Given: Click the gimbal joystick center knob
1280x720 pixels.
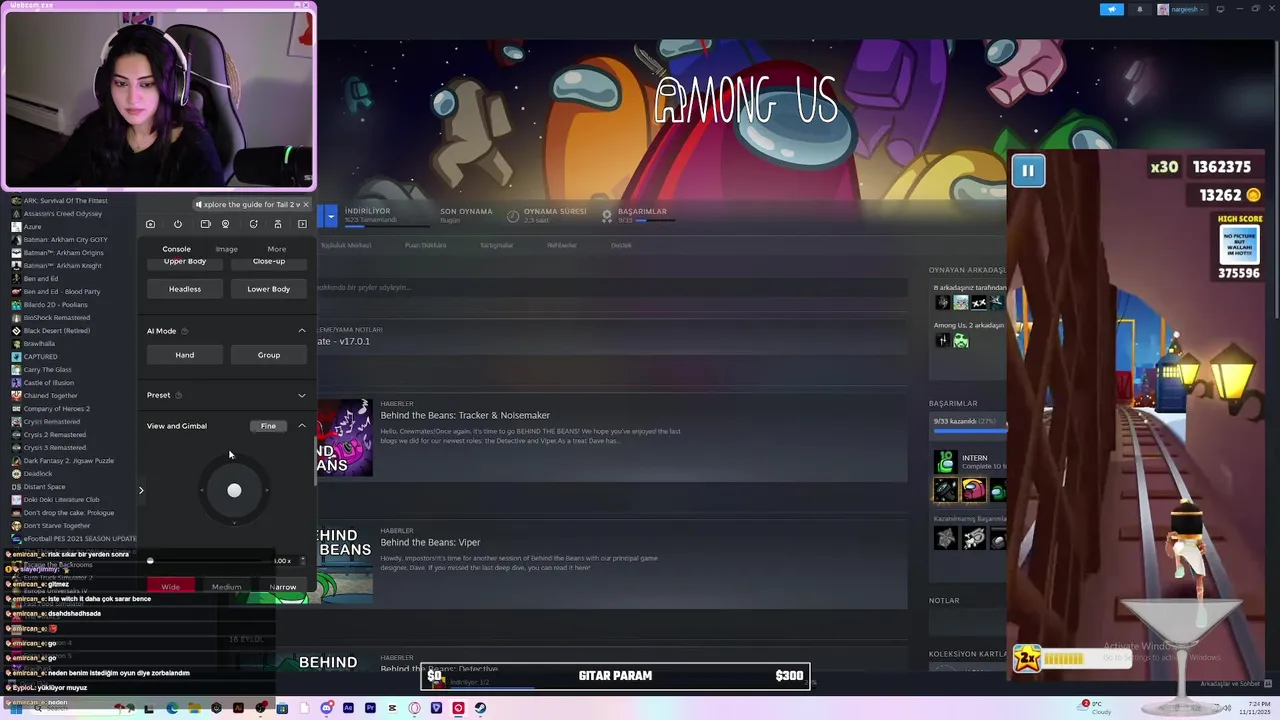Looking at the screenshot, I should click(x=234, y=490).
